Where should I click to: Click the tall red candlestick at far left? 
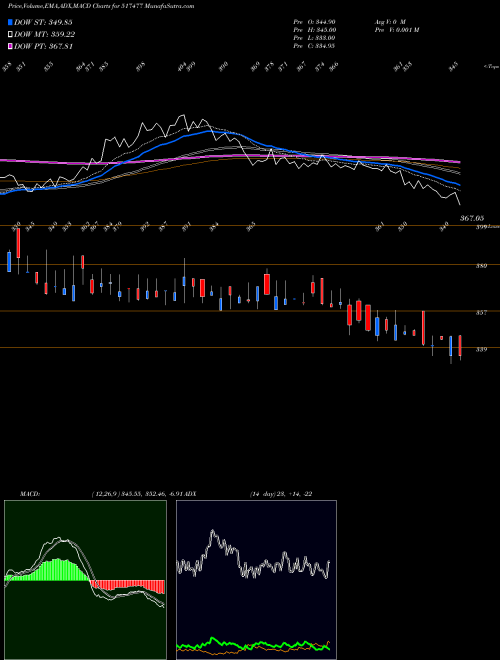[x=18, y=243]
